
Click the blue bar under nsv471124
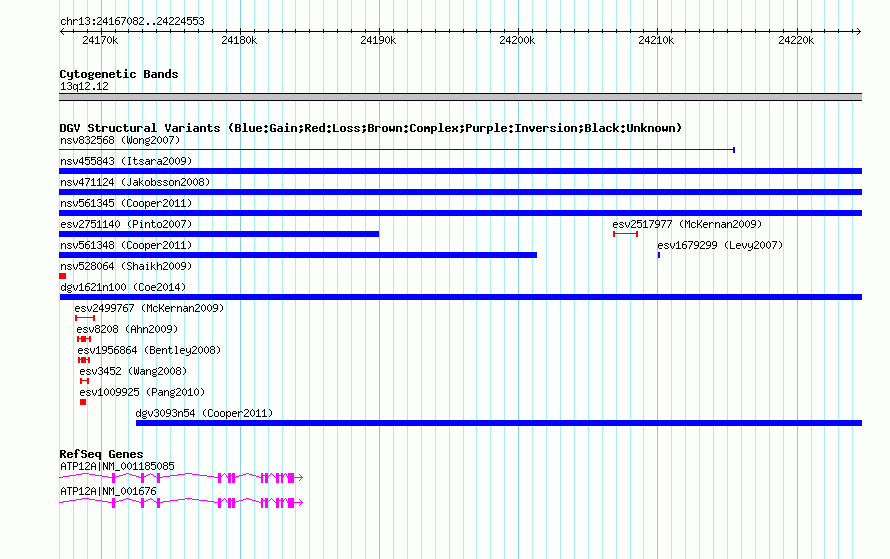(x=460, y=192)
